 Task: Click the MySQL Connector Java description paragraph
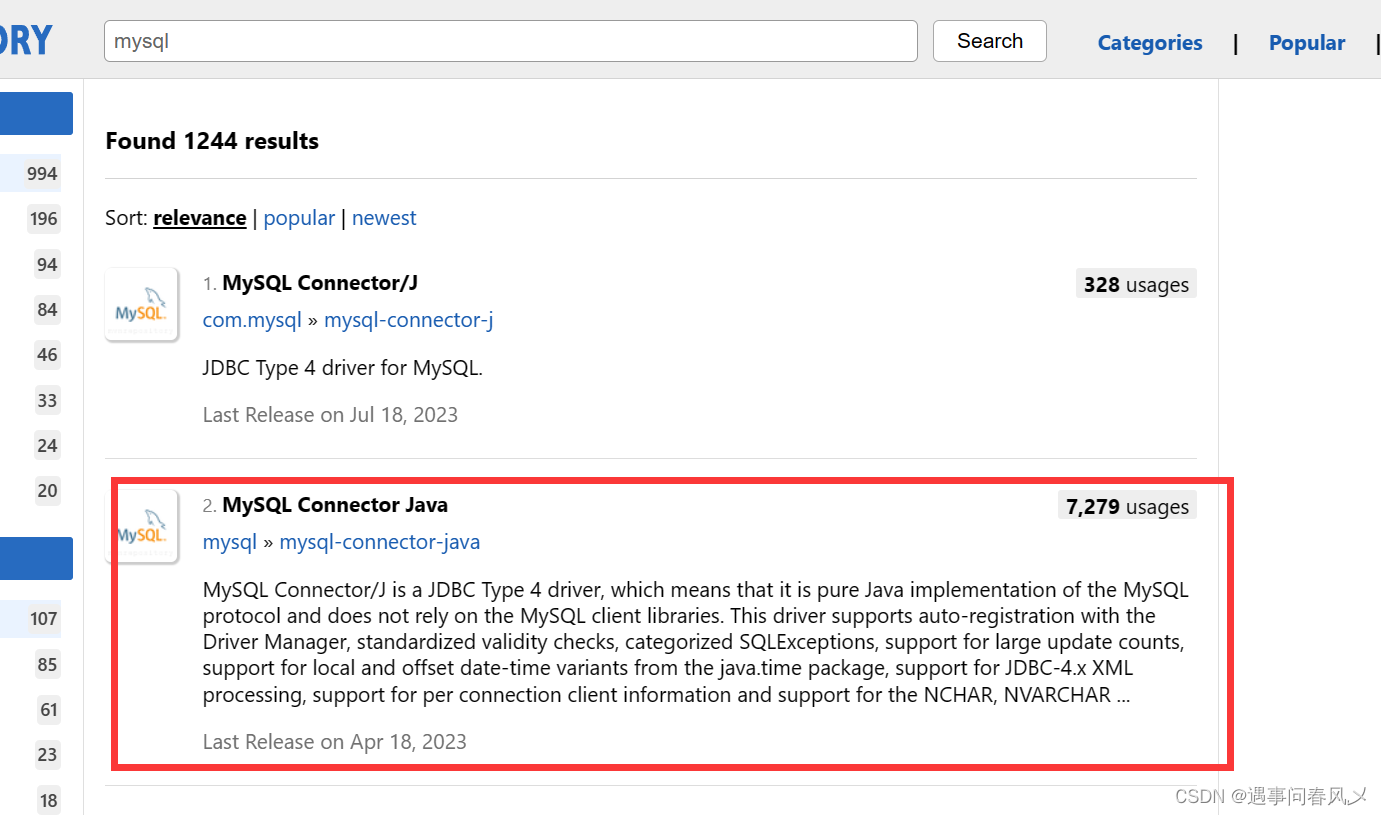[x=696, y=642]
